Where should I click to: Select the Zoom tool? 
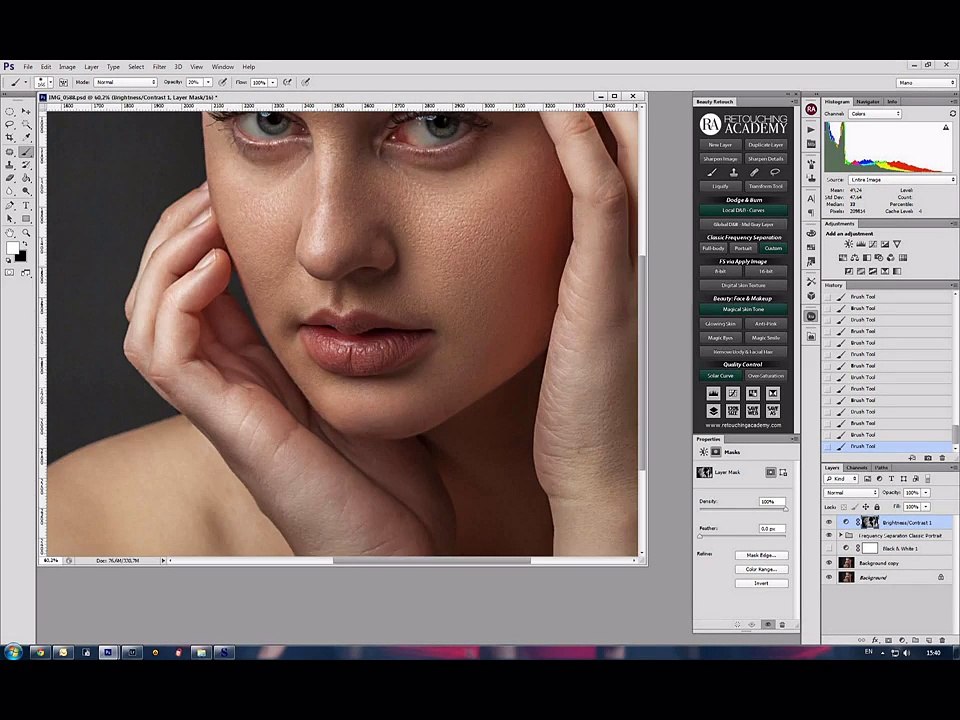[26, 233]
